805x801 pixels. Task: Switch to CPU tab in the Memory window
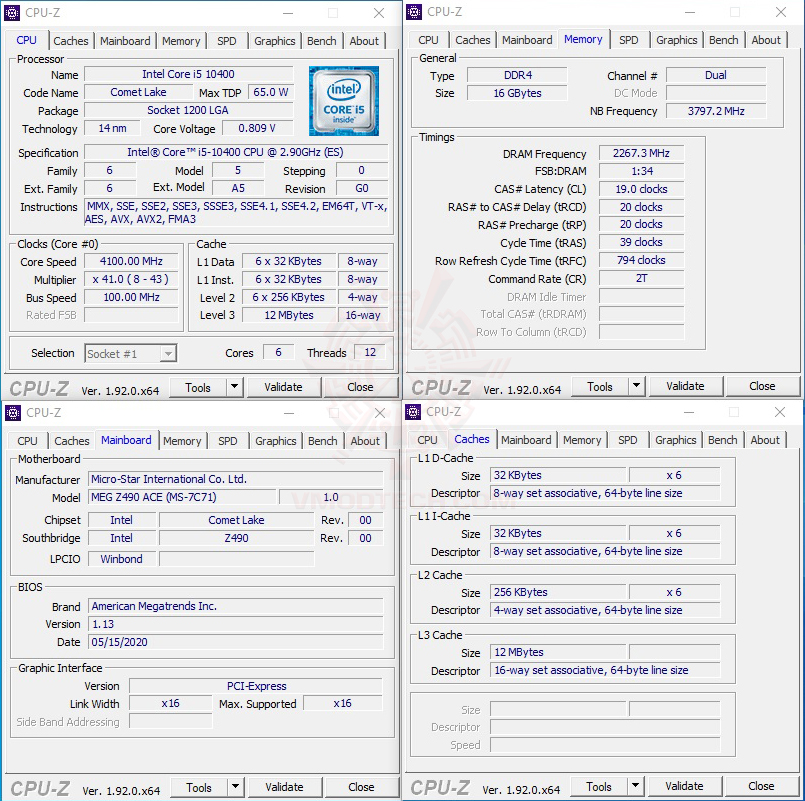pyautogui.click(x=428, y=40)
